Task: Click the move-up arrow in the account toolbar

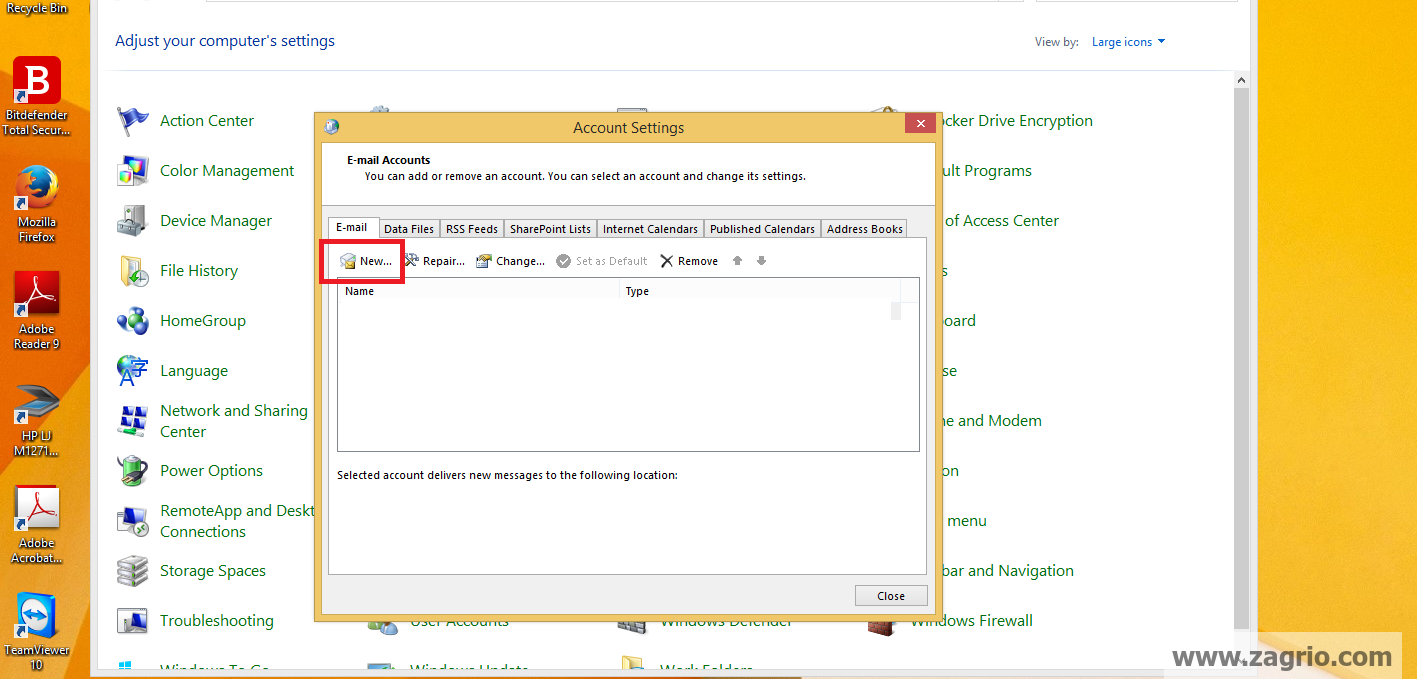Action: point(738,261)
